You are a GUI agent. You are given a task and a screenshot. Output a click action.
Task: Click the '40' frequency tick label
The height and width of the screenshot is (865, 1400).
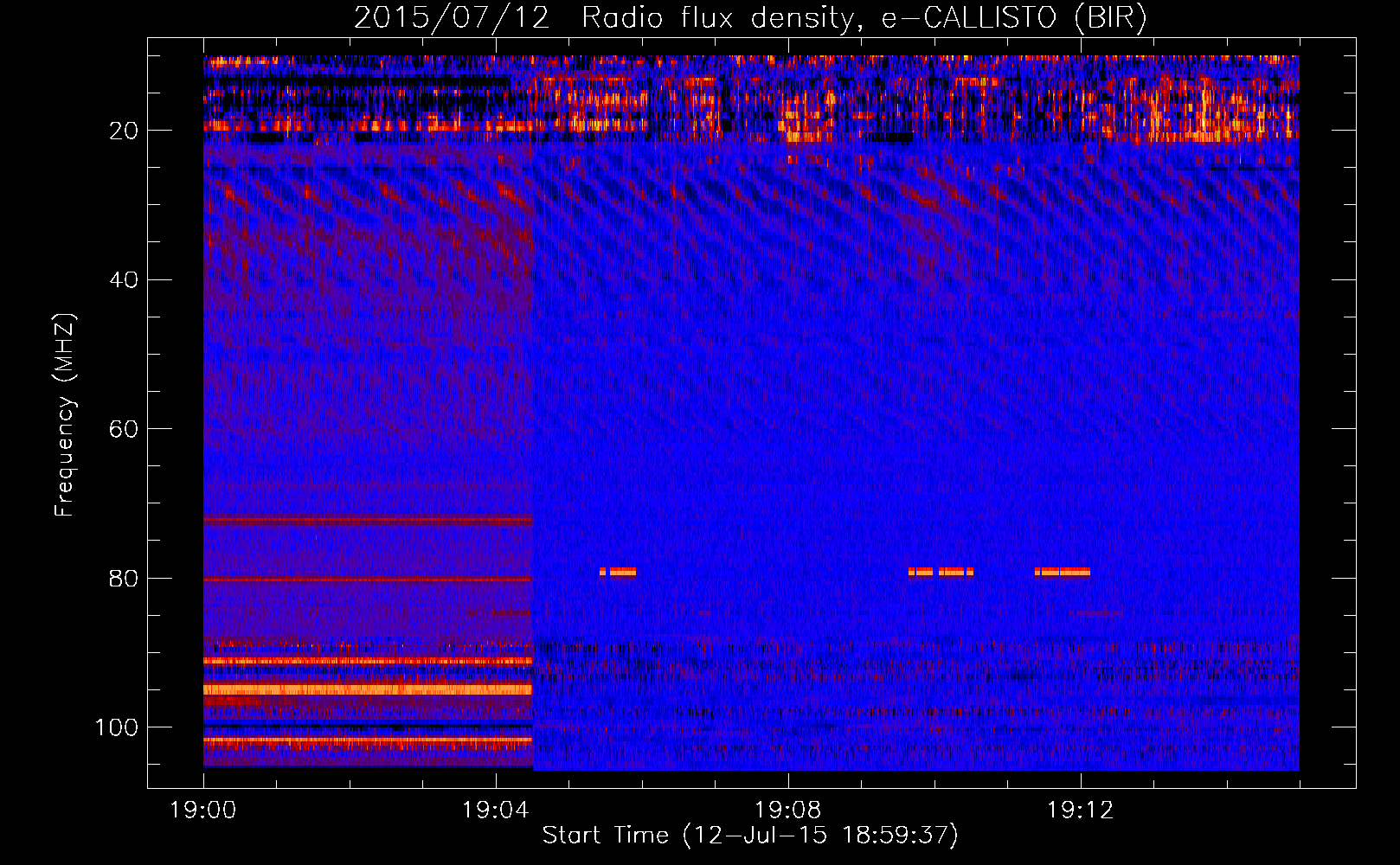124,279
